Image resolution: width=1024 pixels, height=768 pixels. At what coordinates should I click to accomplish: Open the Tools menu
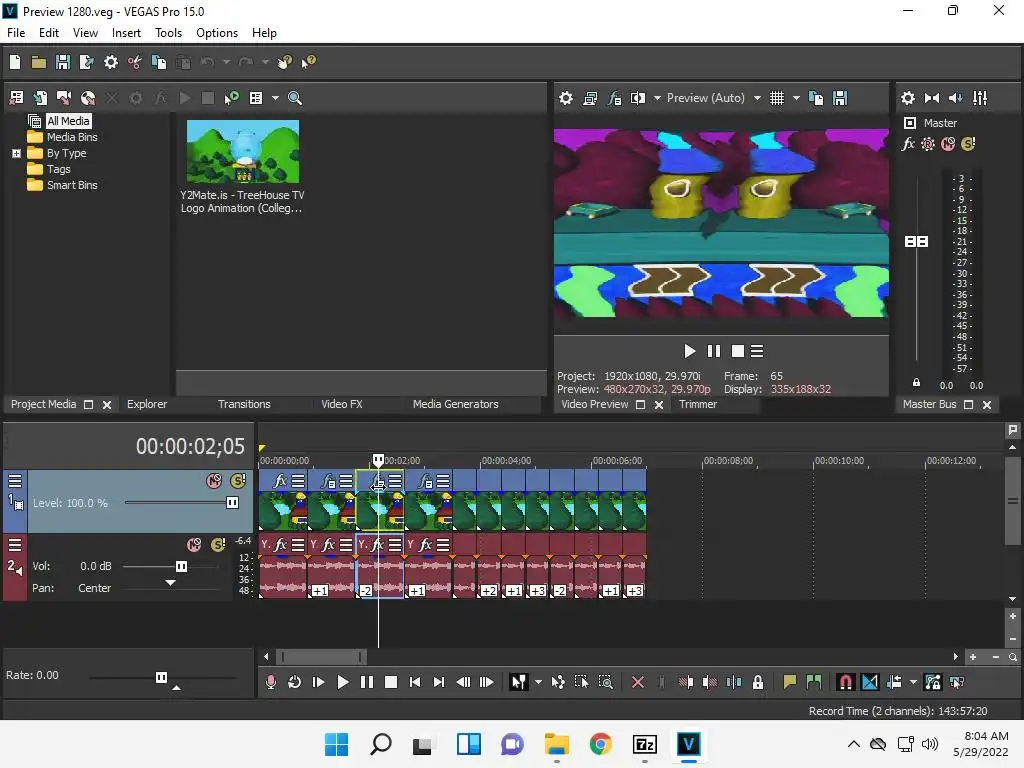click(x=168, y=33)
